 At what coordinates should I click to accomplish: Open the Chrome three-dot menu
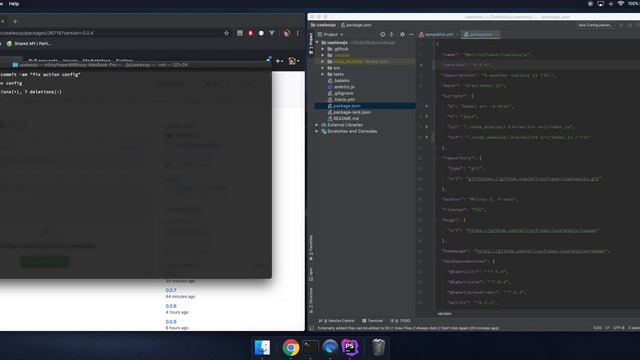(x=298, y=33)
